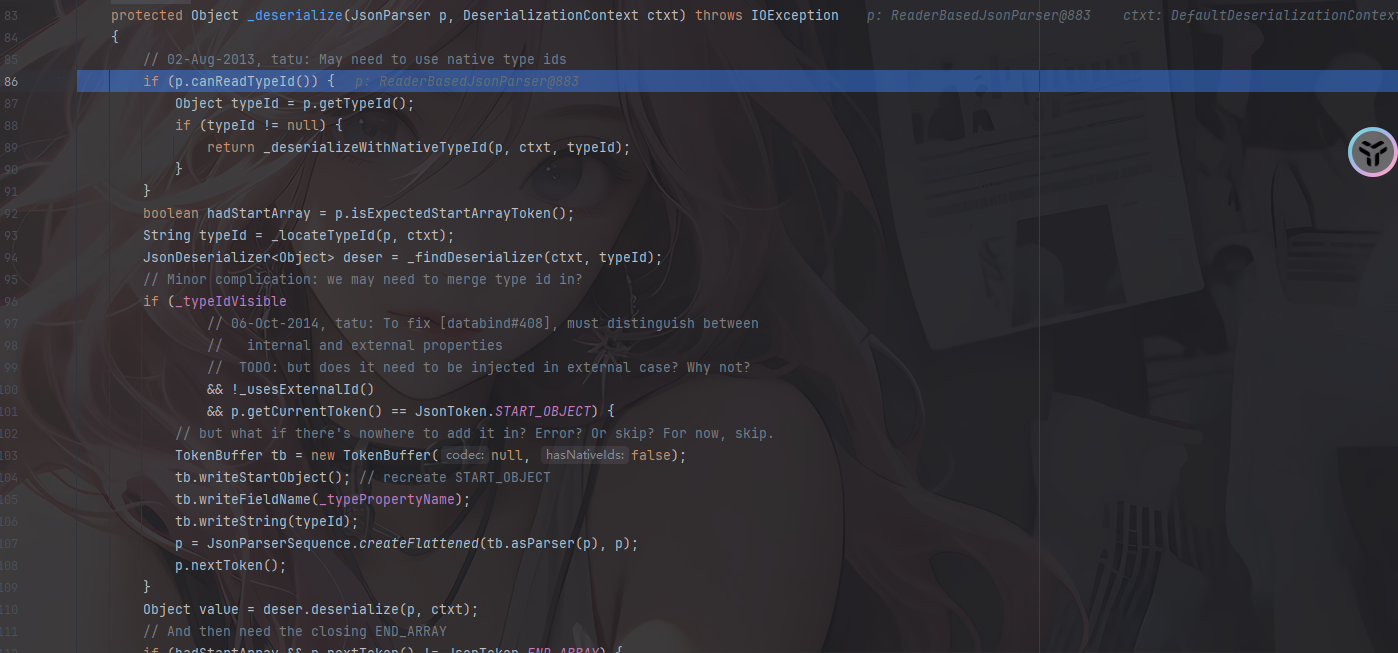Click the _deserializeWithNativeTypeId method call
Screen dimensions: 1398x653
[375, 147]
